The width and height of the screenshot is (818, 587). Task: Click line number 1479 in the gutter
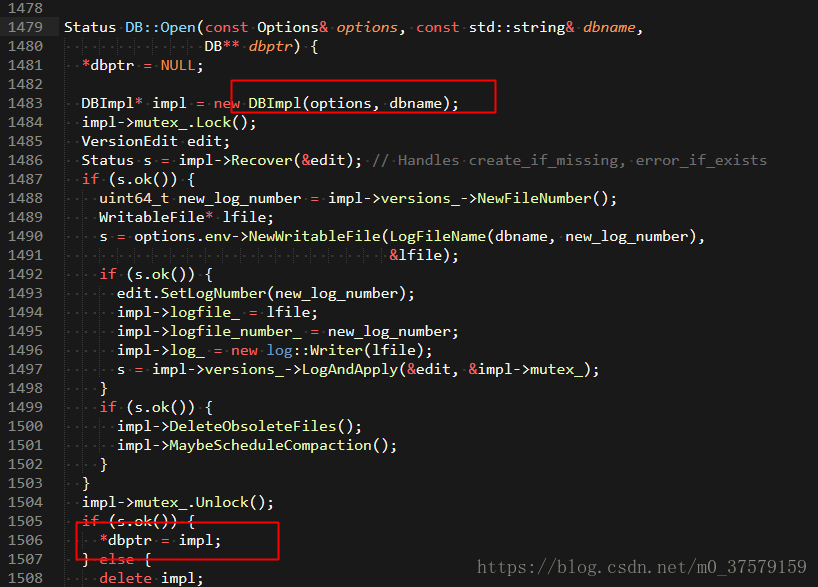coord(26,27)
